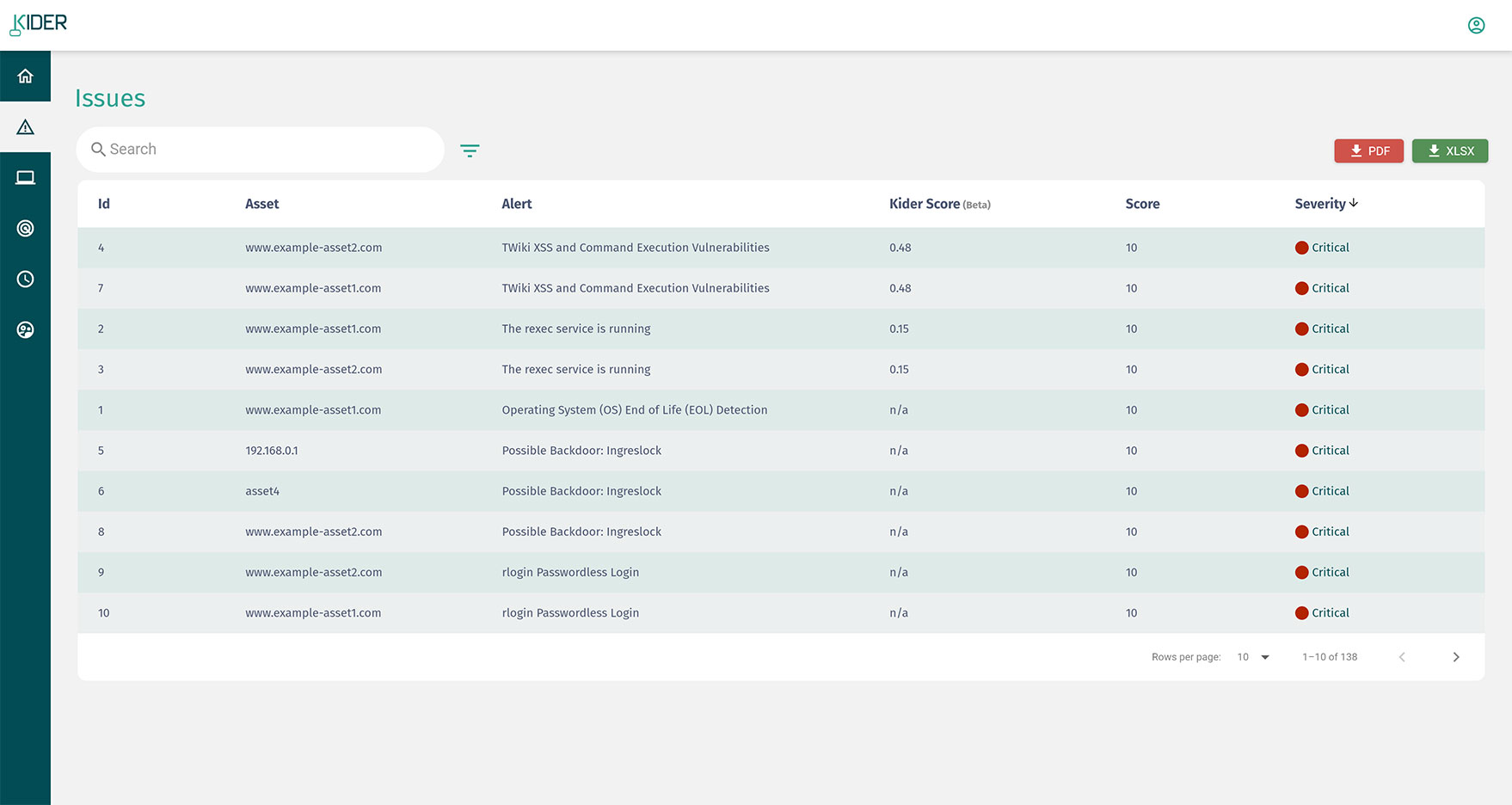Open the clock history icon in sidebar
Screen dimensions: 1512x805
(25, 280)
